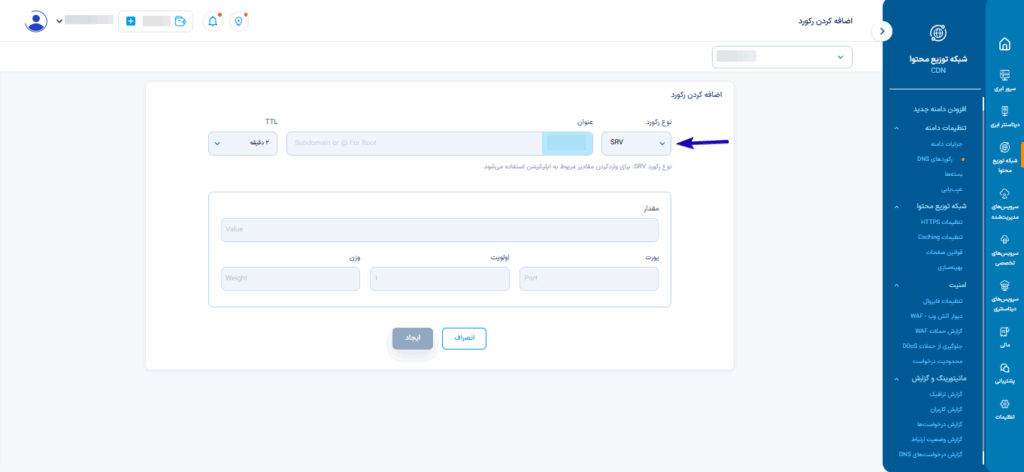
Task: Open the نوع رکورد dropdown showing SRV
Action: (x=636, y=143)
